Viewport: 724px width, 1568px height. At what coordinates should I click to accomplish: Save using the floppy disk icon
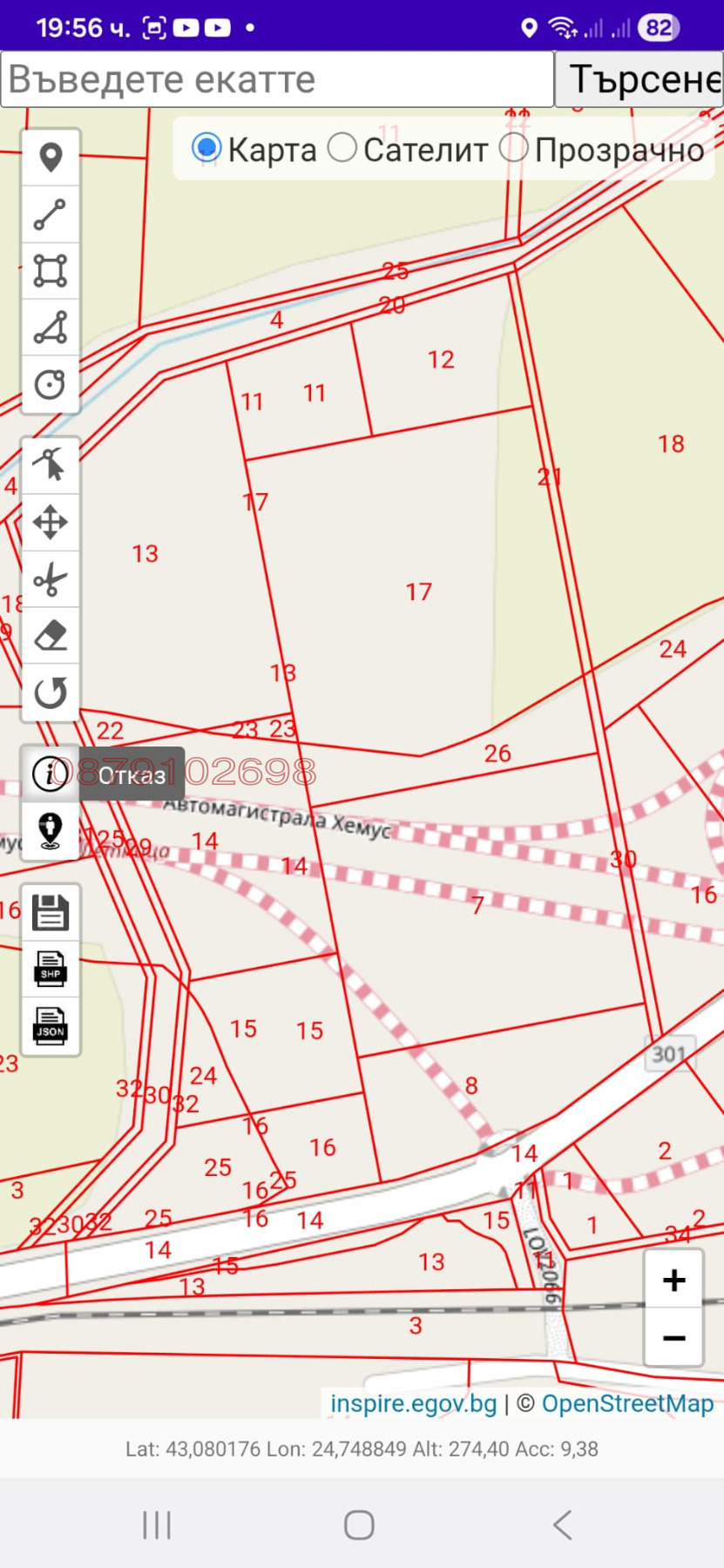(x=51, y=912)
